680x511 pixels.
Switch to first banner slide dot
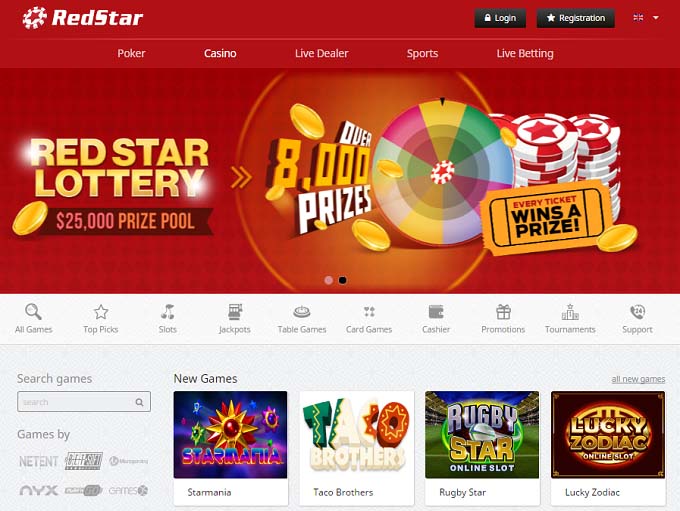coord(329,280)
